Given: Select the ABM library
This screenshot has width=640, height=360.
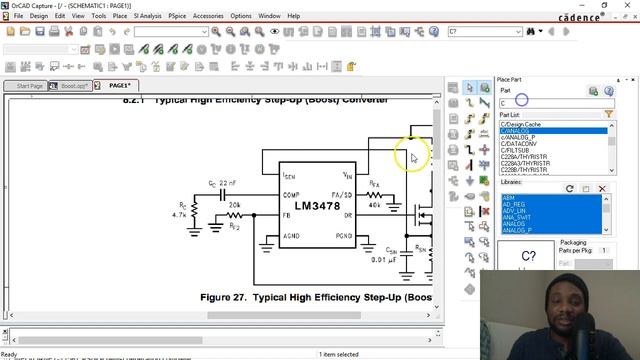Looking at the screenshot, I should point(551,198).
